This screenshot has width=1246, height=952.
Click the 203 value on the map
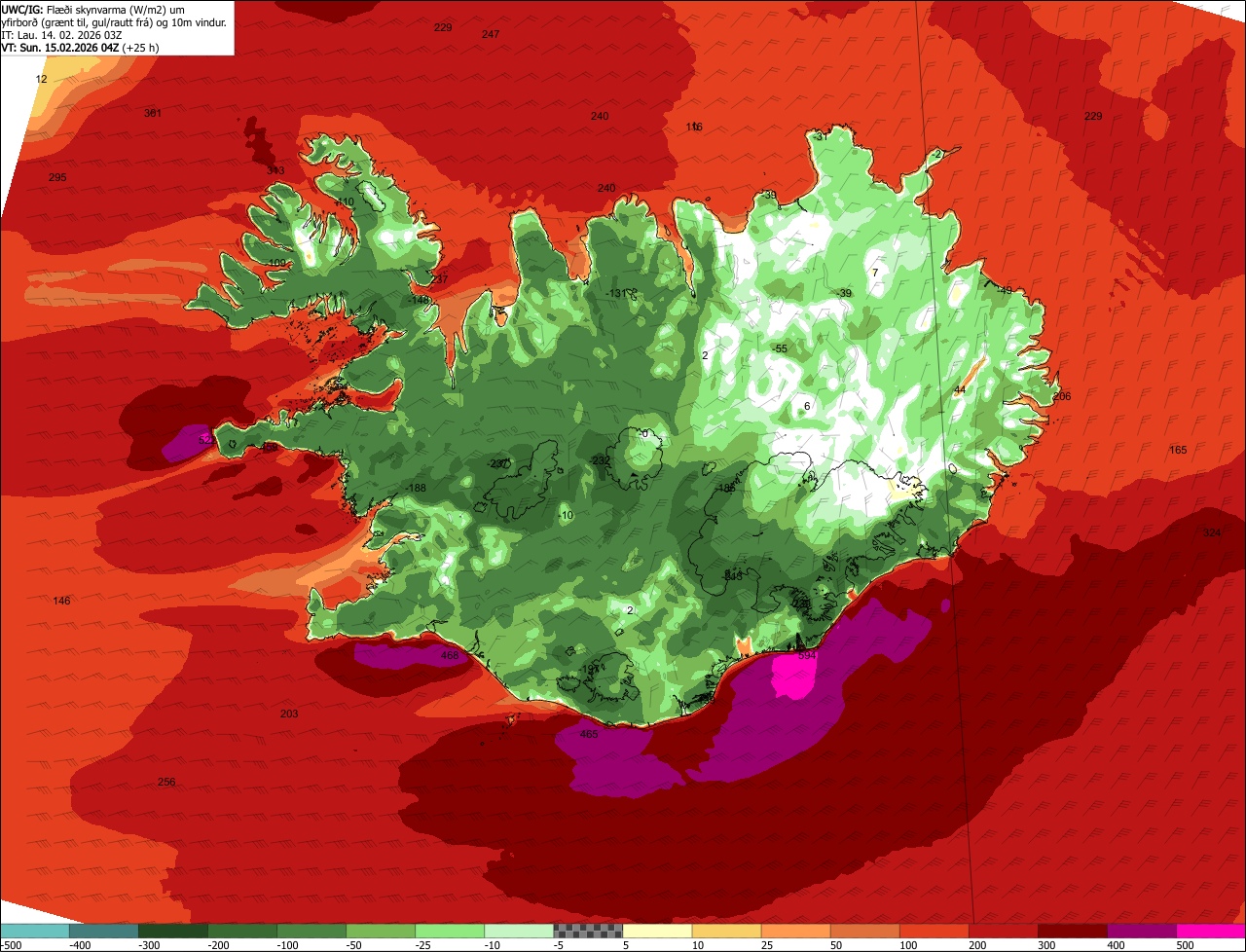289,714
